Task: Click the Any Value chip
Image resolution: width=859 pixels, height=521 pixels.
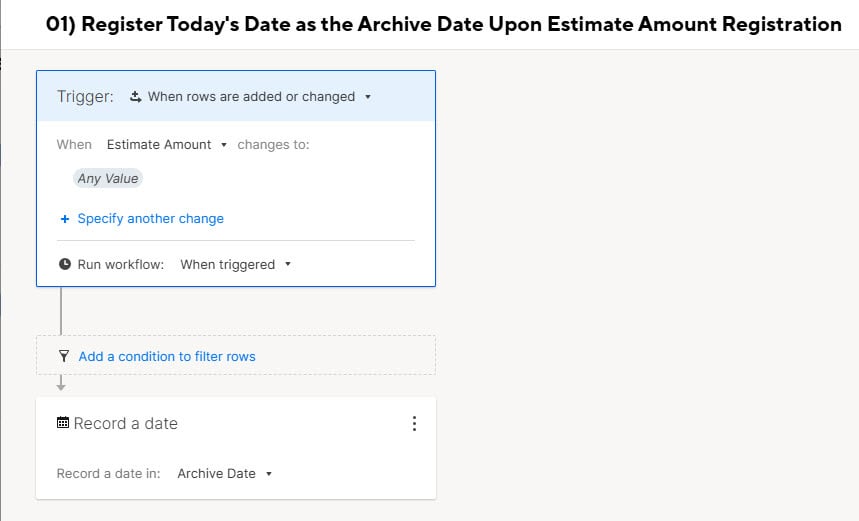Action: (108, 179)
